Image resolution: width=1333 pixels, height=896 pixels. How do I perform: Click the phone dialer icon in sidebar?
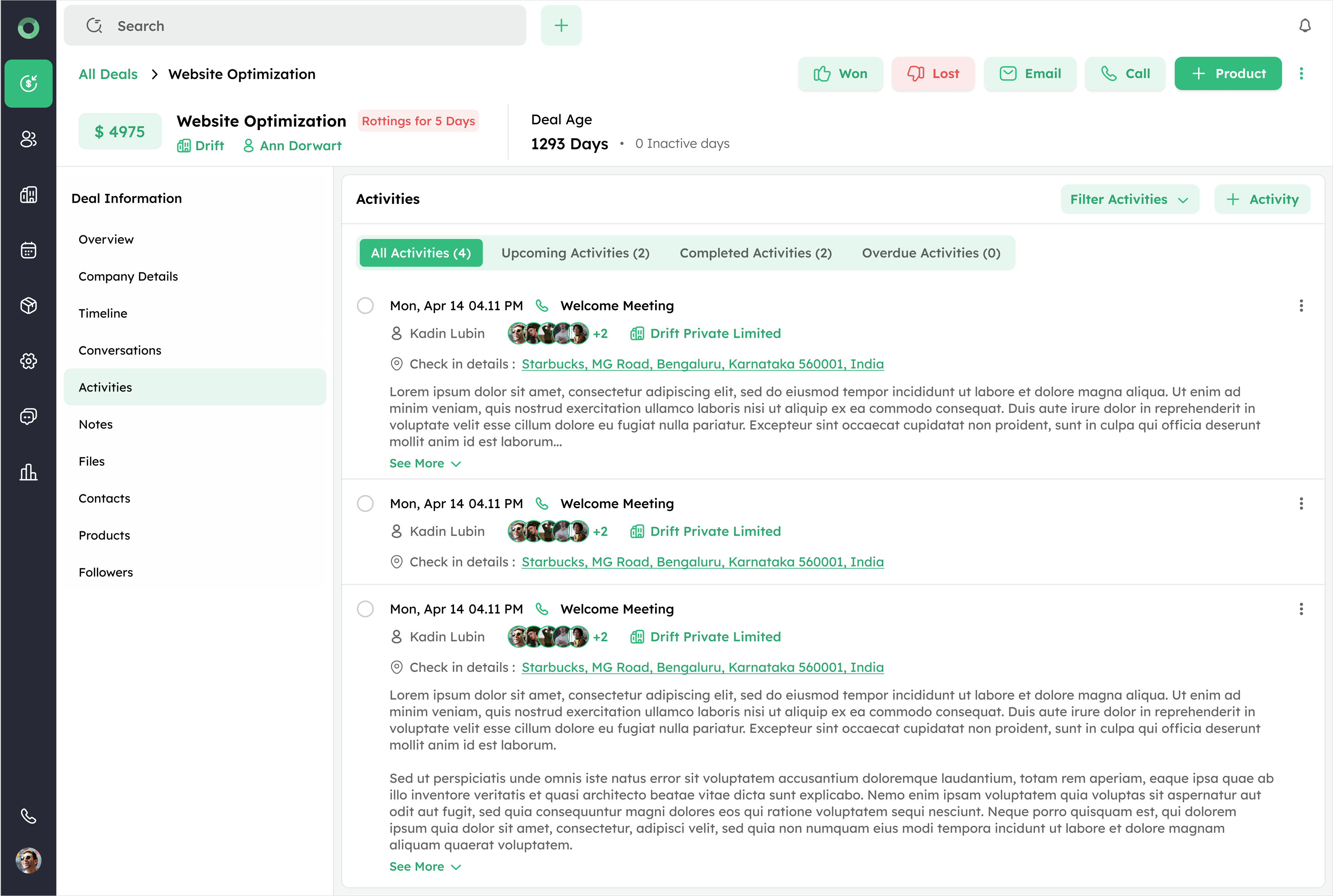(28, 815)
